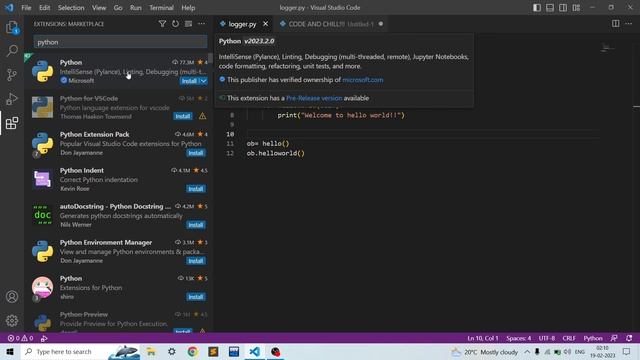Select Python language mode in status bar

pos(593,338)
